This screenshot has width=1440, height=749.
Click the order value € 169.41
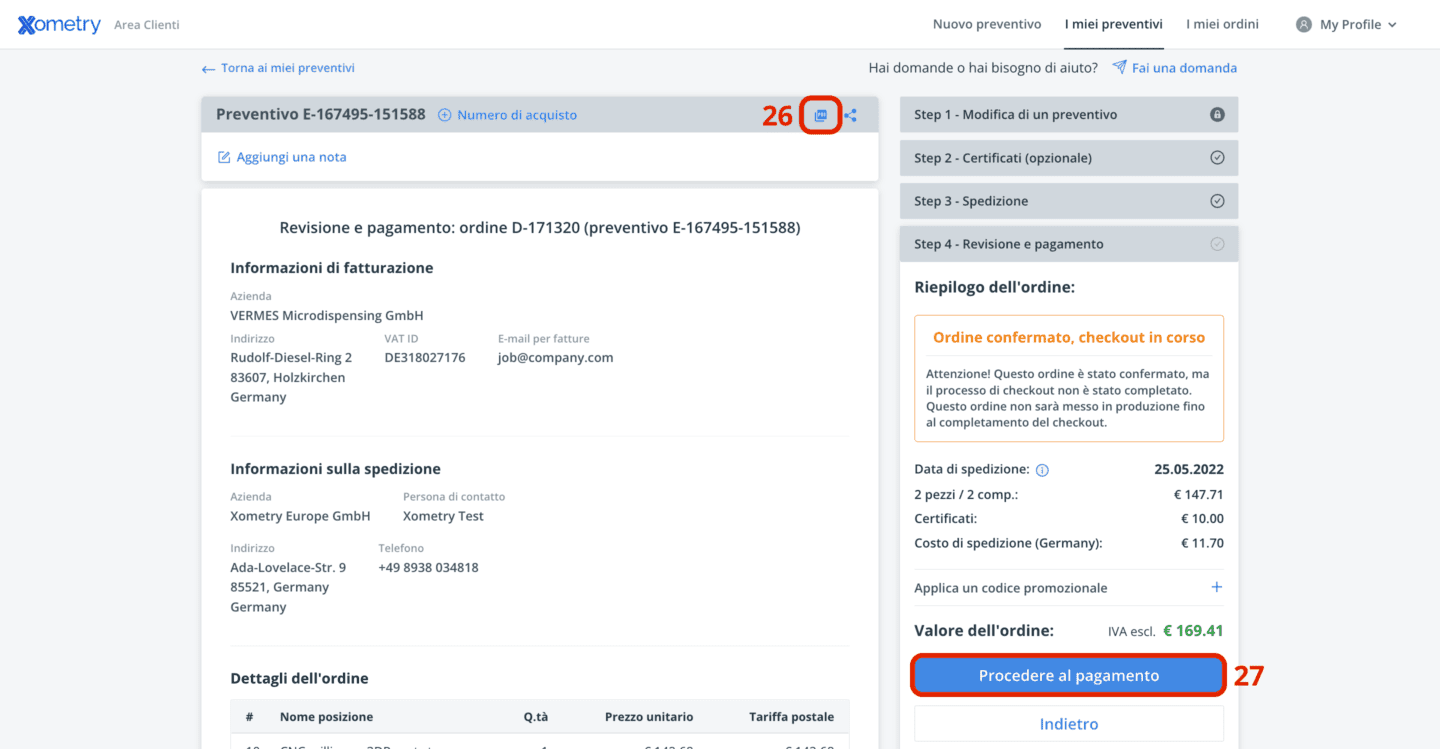click(1194, 631)
